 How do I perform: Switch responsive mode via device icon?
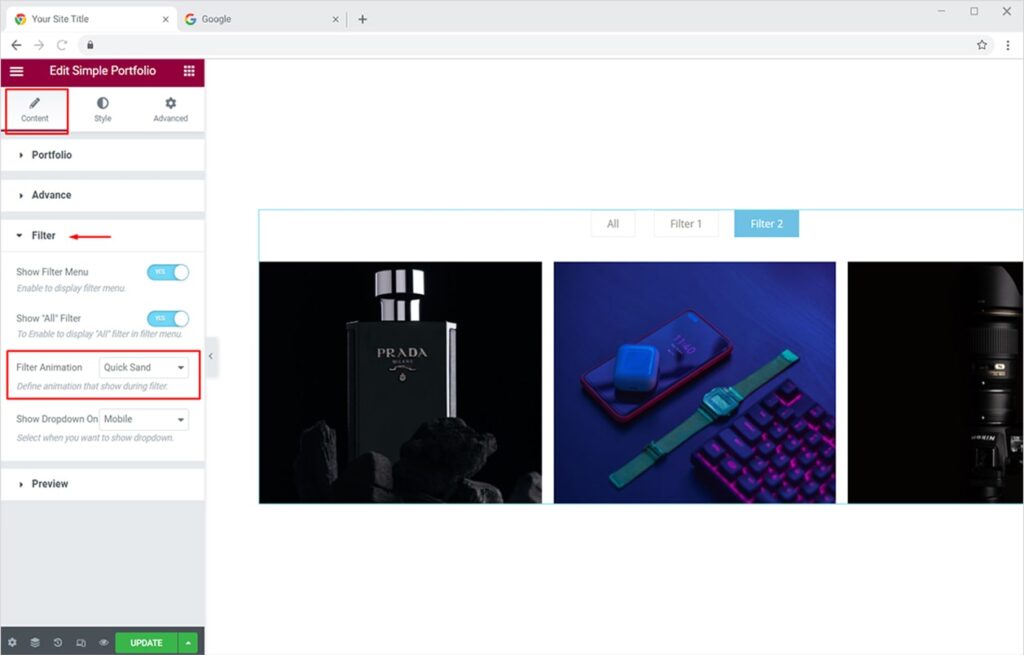coord(81,642)
